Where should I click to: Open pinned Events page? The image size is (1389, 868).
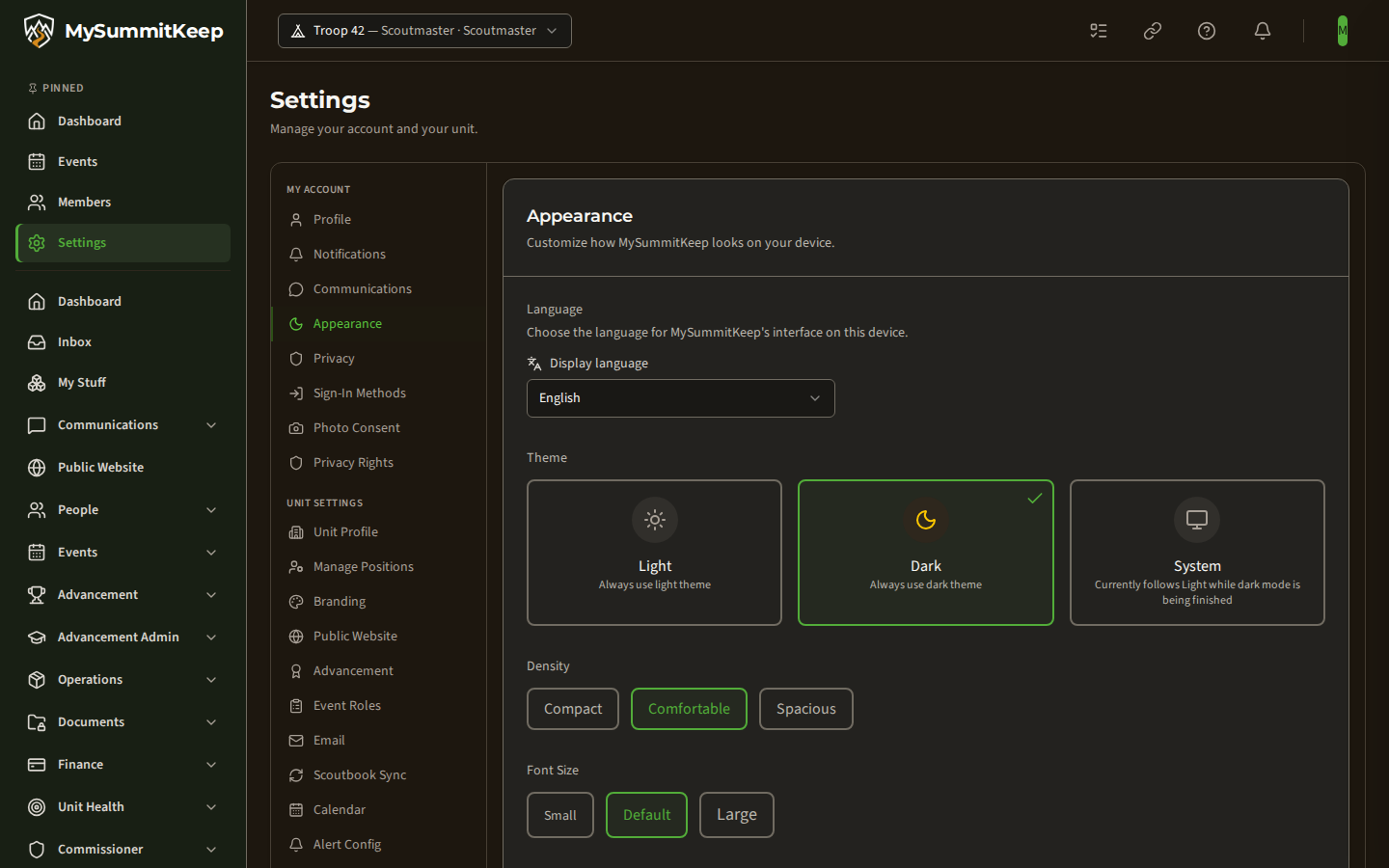click(123, 162)
